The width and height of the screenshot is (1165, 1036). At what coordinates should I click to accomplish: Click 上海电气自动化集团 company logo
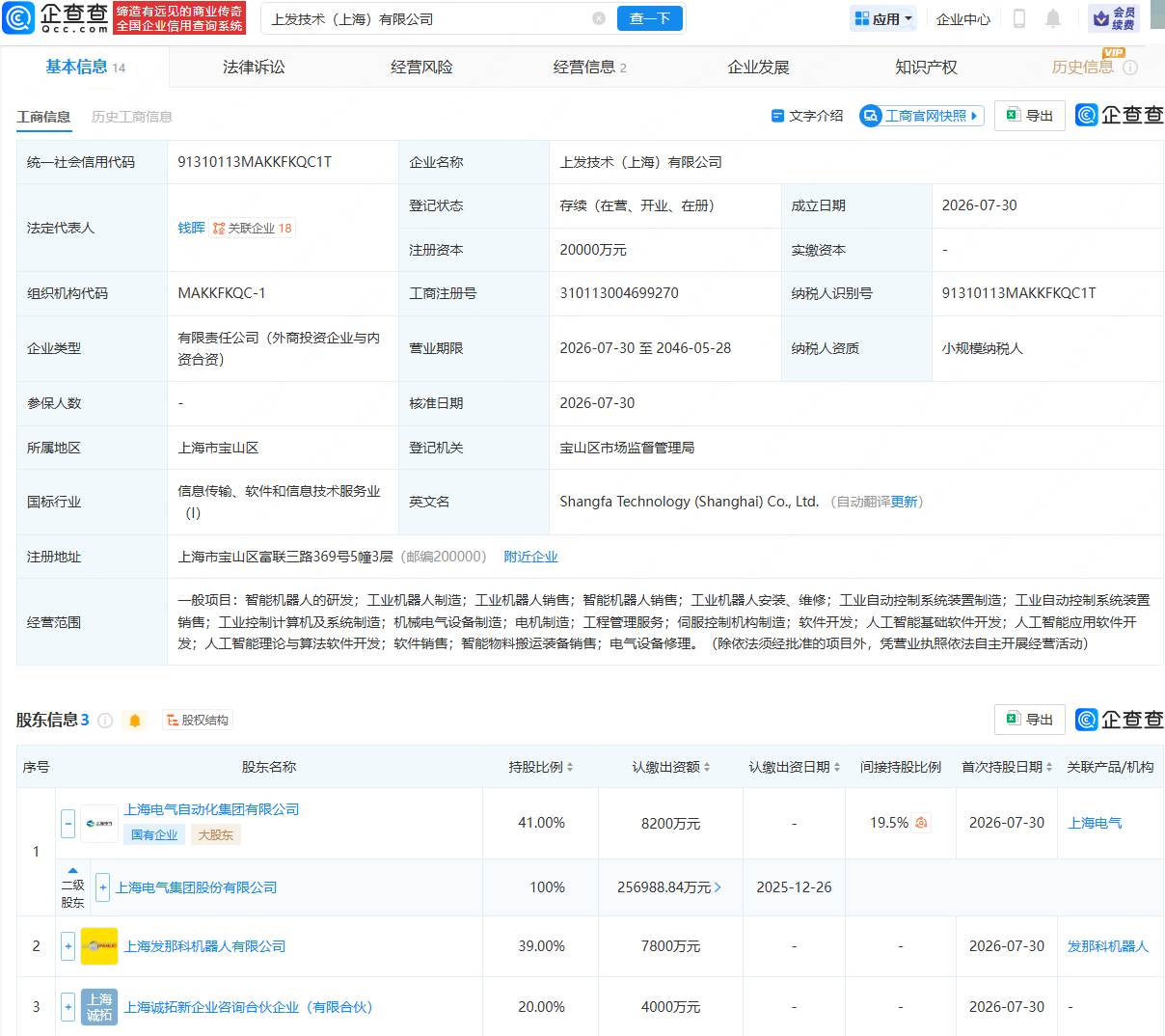tap(99, 824)
